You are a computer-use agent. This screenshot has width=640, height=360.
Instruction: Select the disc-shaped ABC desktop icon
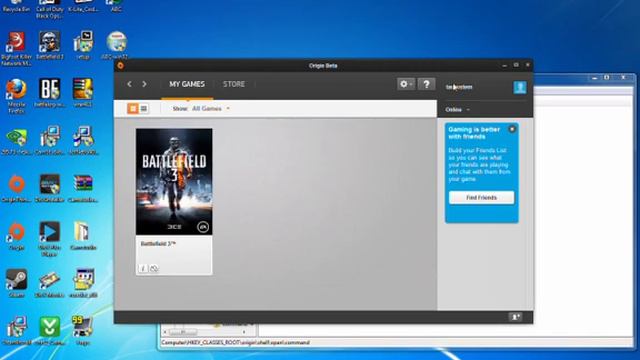(116, 45)
